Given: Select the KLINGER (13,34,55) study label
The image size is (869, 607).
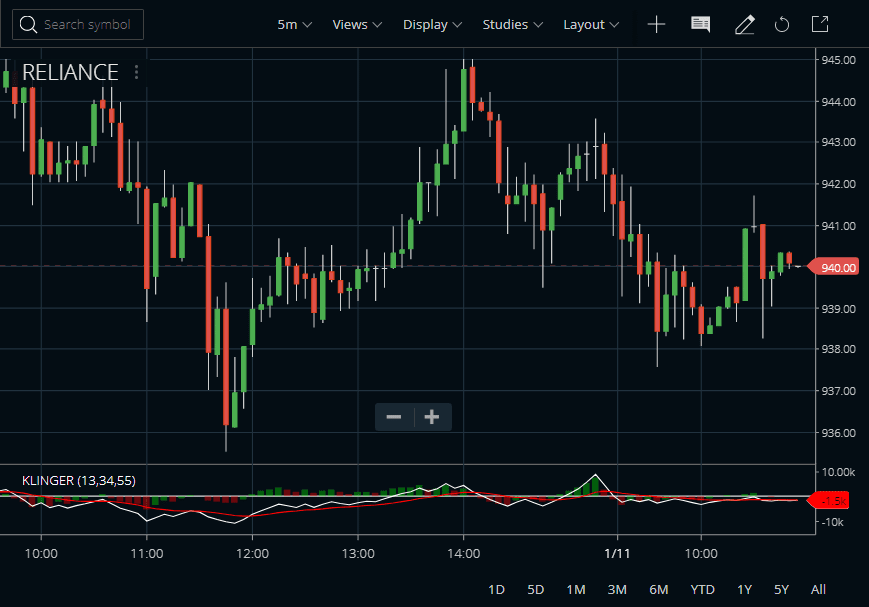Looking at the screenshot, I should click(x=79, y=481).
